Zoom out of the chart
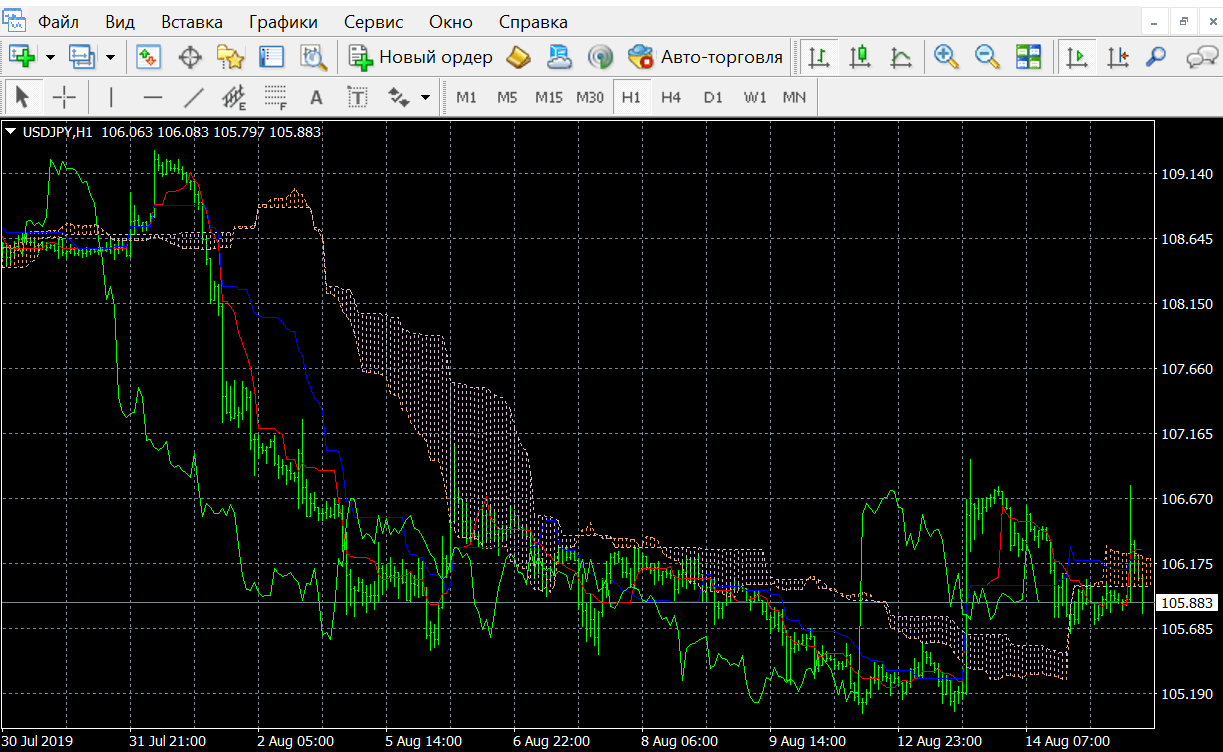The height and width of the screenshot is (752, 1223). tap(987, 57)
